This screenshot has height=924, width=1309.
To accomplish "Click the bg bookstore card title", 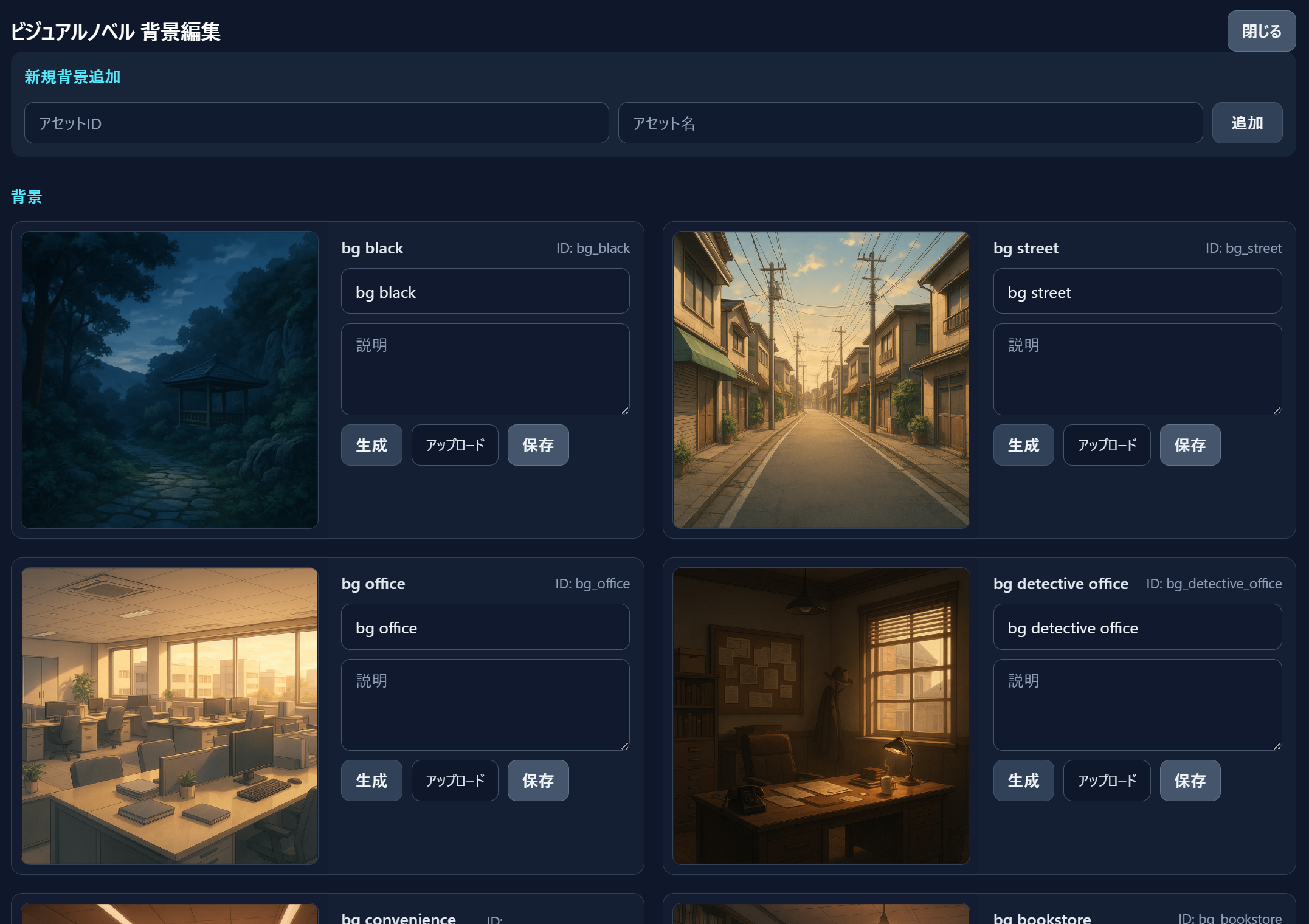I will point(1042,918).
